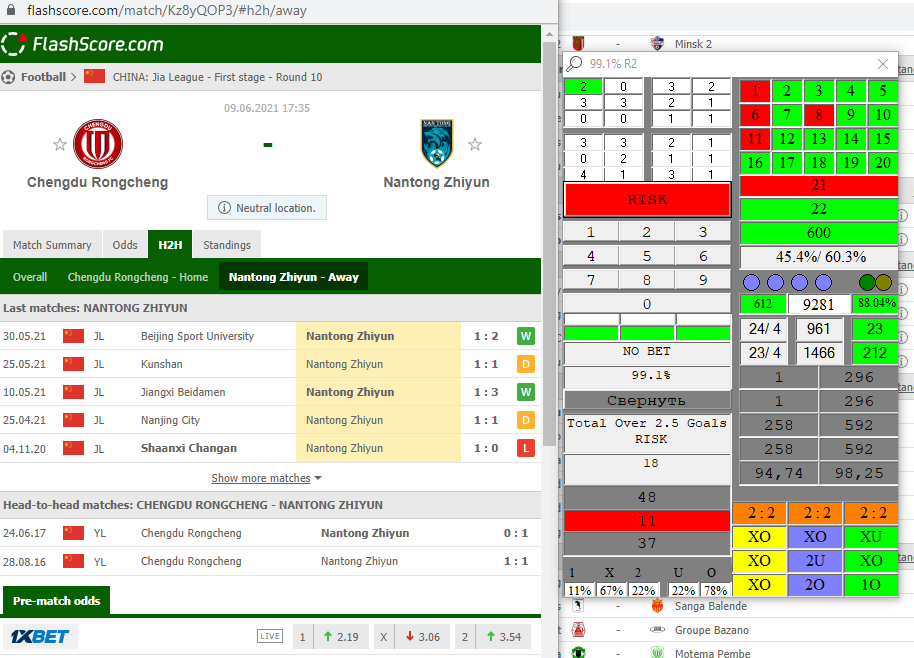Click the Nantong Zhiyun team crest

click(x=437, y=144)
